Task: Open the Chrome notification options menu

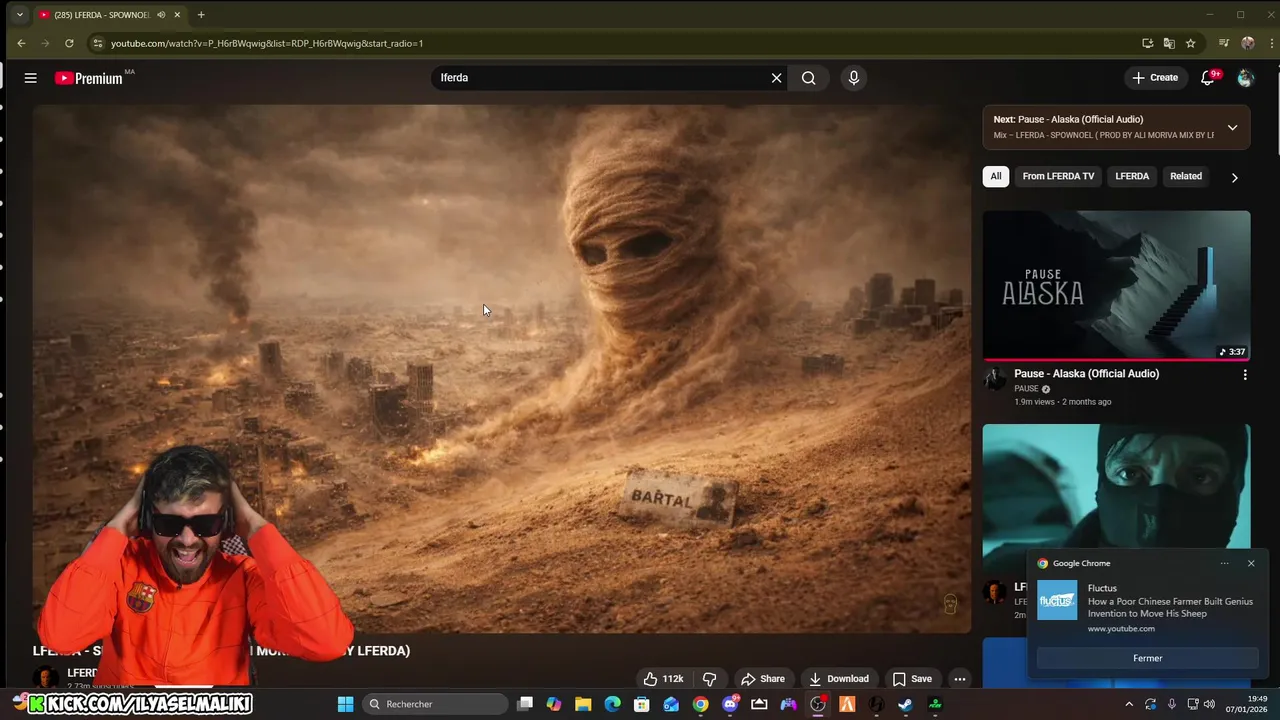Action: click(1225, 563)
